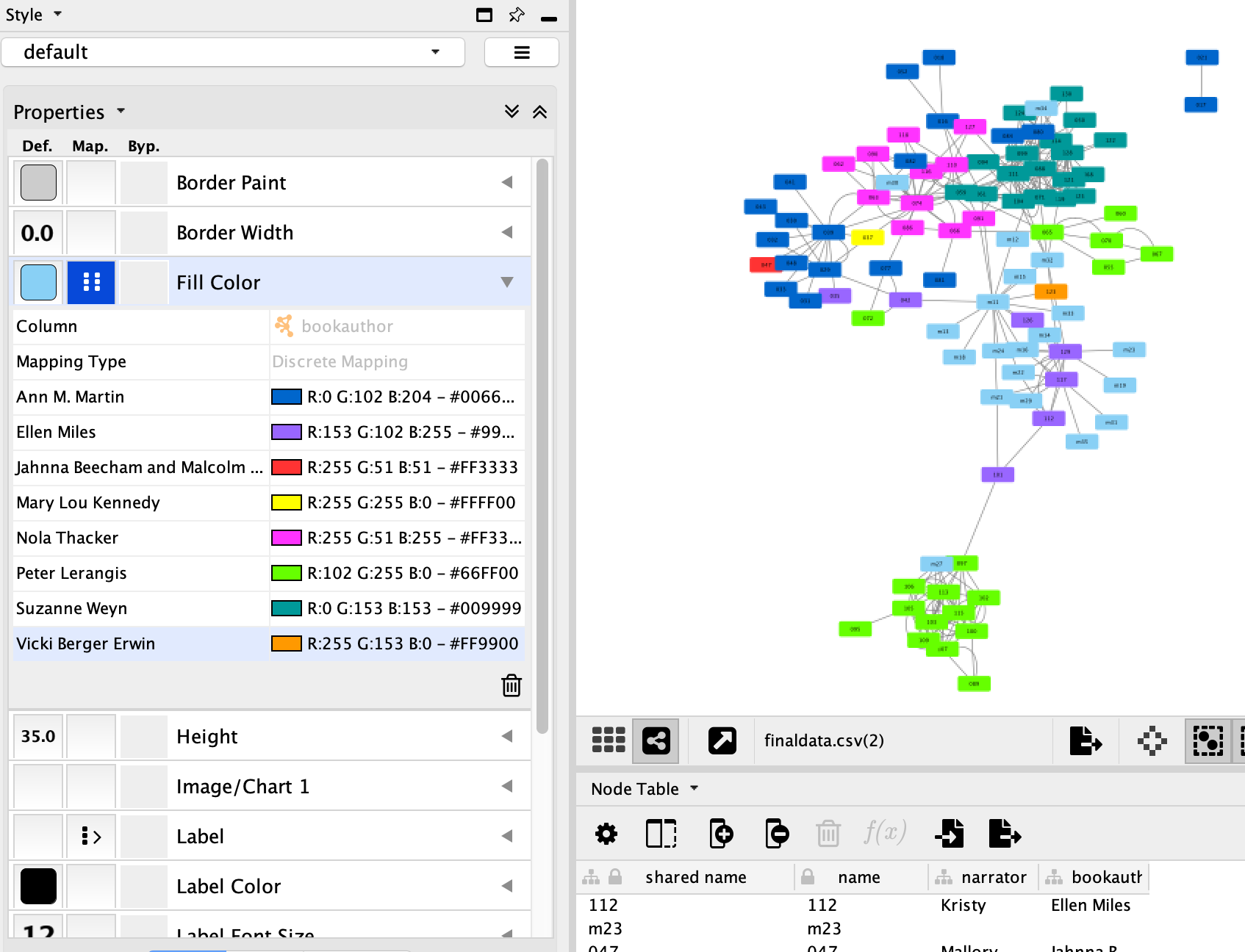Image resolution: width=1245 pixels, height=952 pixels.
Task: Open Node Table selector dropdown
Action: (694, 788)
